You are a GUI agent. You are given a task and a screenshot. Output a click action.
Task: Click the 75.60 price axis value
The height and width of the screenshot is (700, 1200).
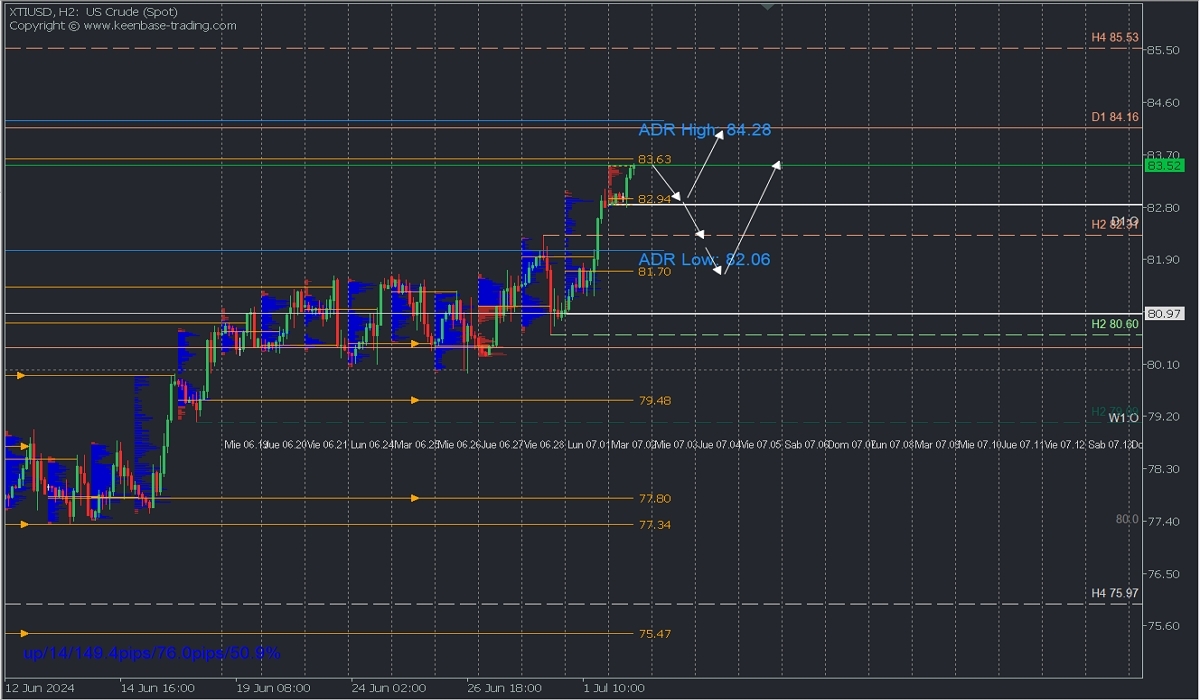click(x=1165, y=626)
